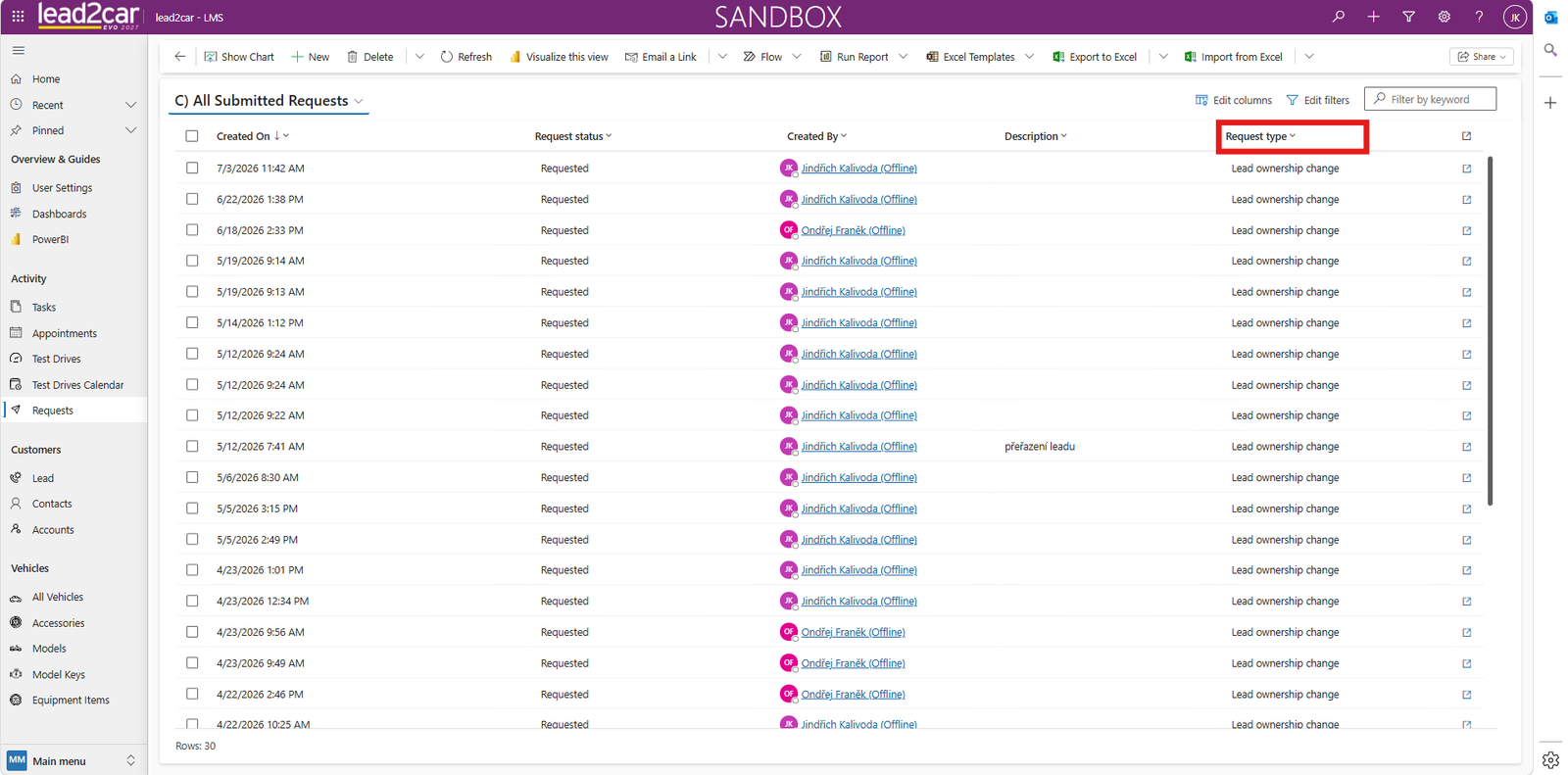The image size is (1568, 775).
Task: Expand the Request type column menu
Action: click(x=1292, y=136)
